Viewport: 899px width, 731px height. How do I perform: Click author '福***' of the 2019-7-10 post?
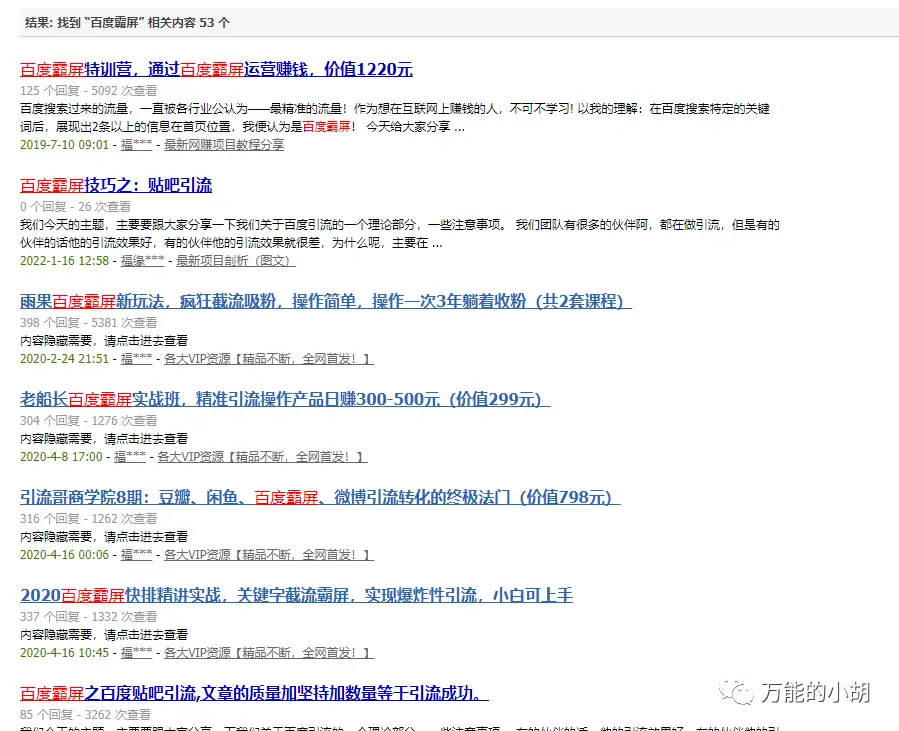pos(136,144)
